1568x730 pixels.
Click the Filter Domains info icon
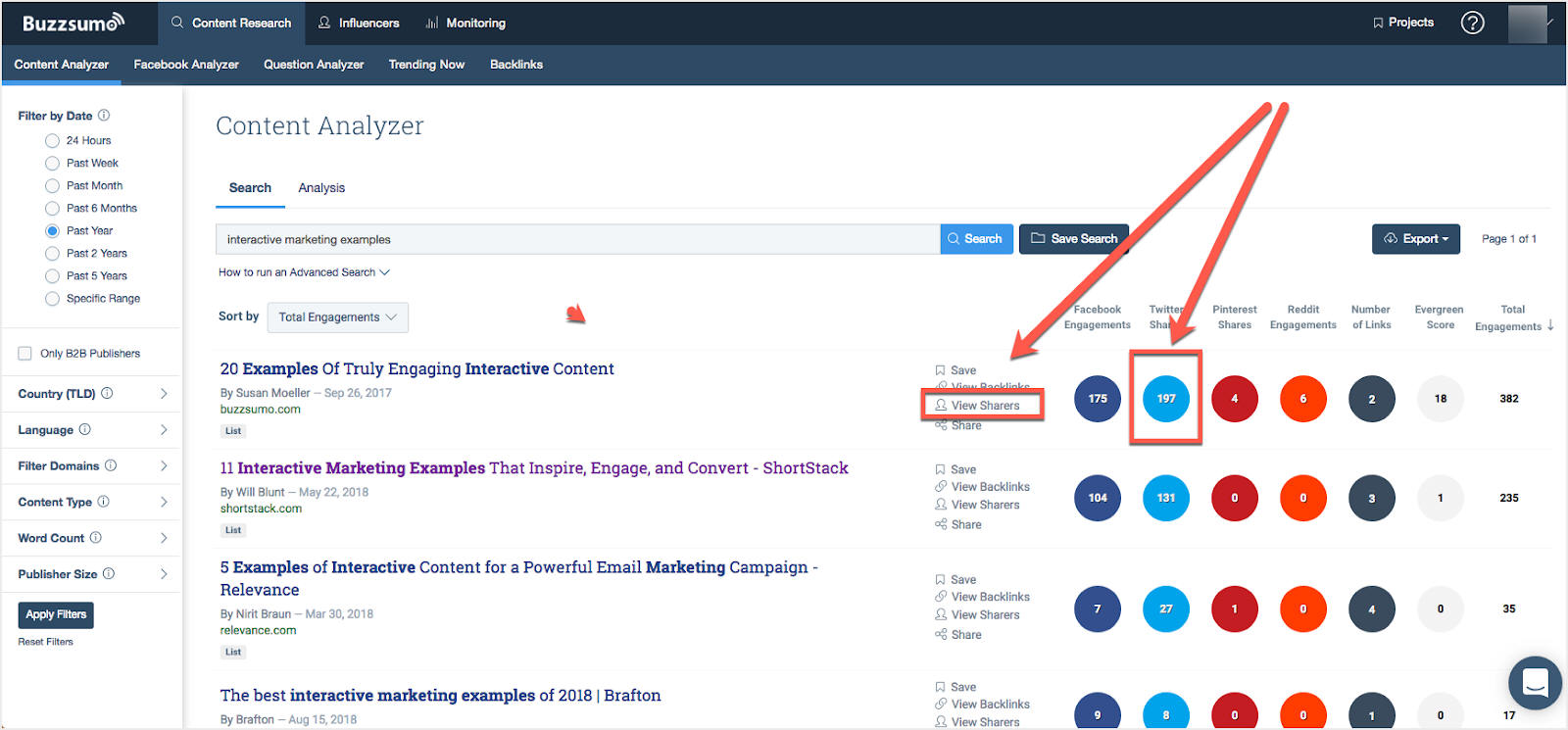pyautogui.click(x=111, y=465)
